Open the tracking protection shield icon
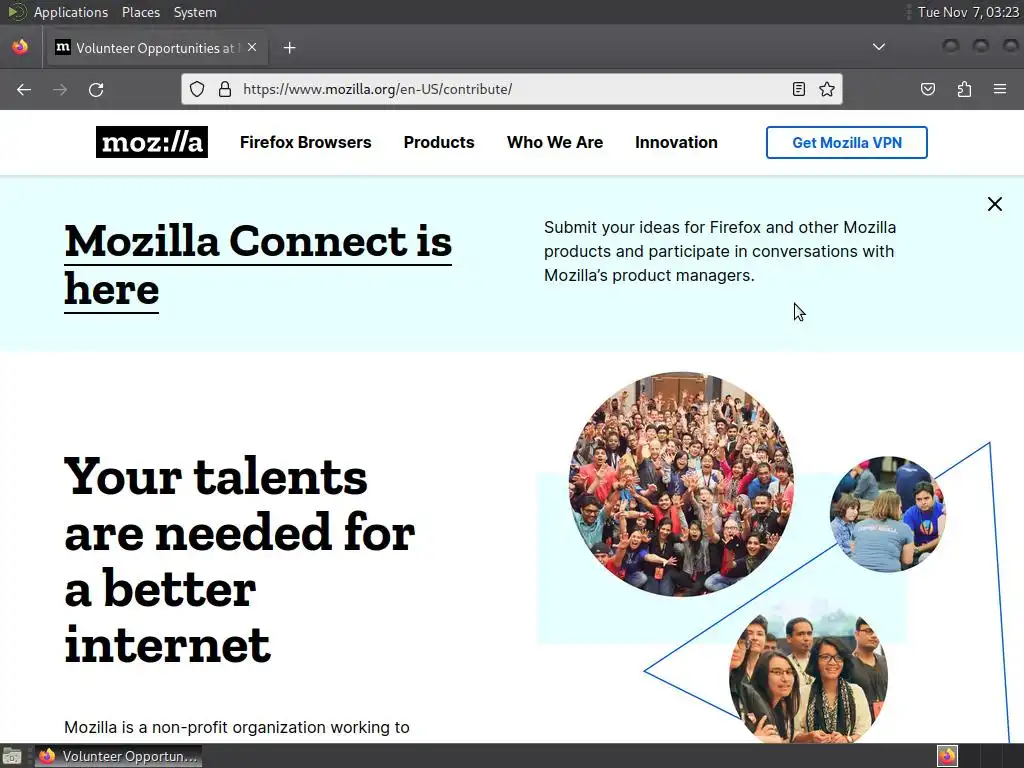Viewport: 1024px width, 768px height. click(197, 89)
